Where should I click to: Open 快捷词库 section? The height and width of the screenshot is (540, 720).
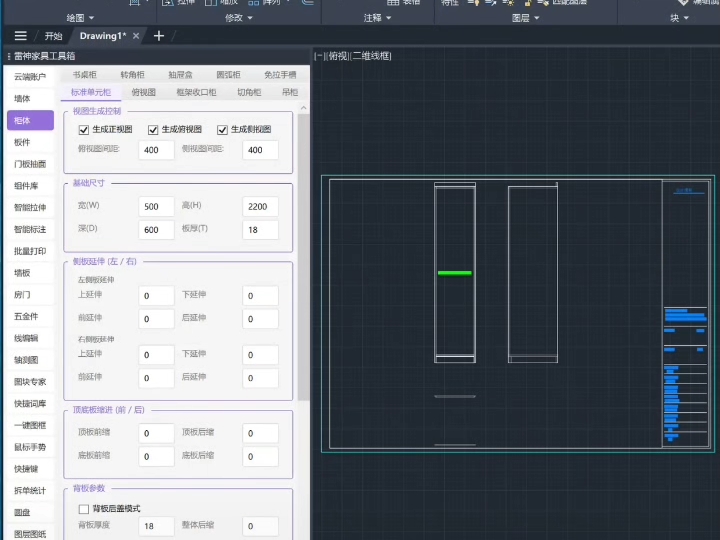point(30,404)
